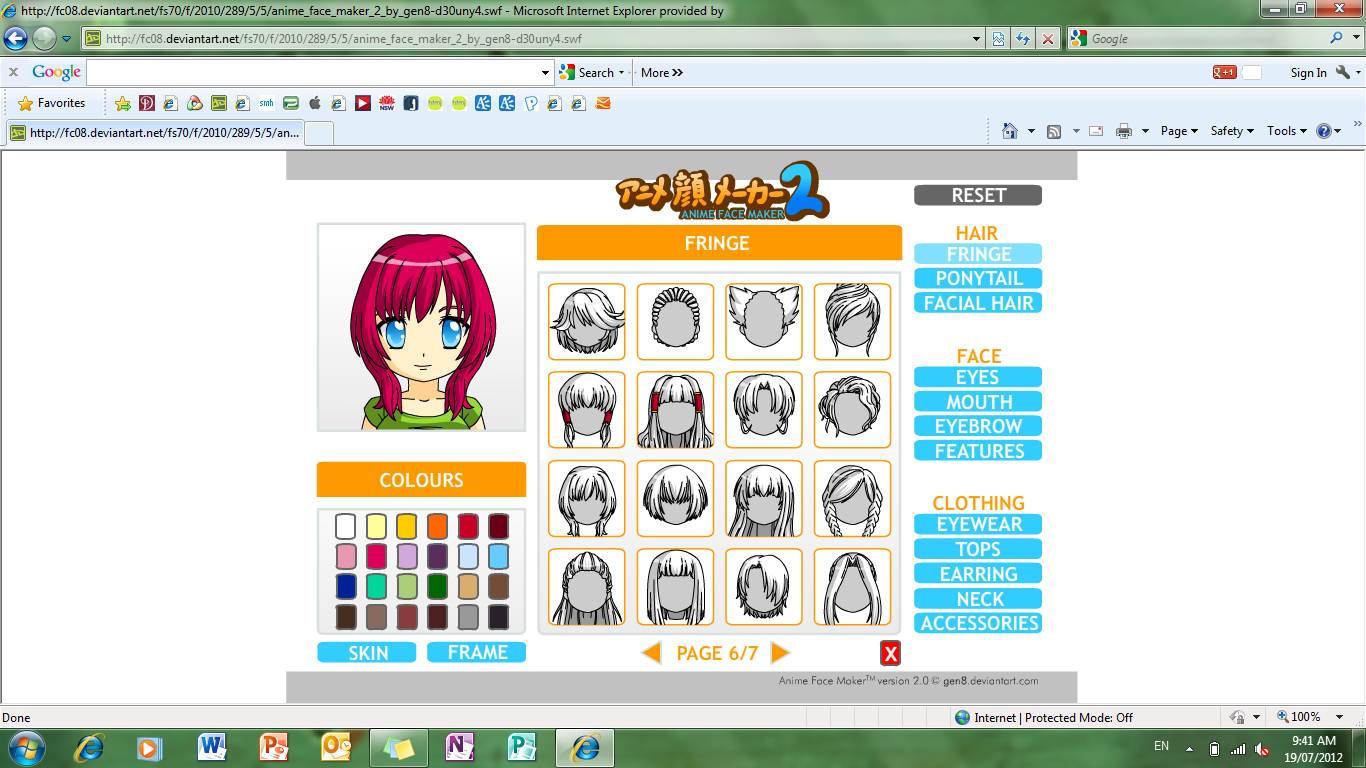Expand the Google toolbar More menu
This screenshot has height=768, width=1366.
tap(661, 72)
